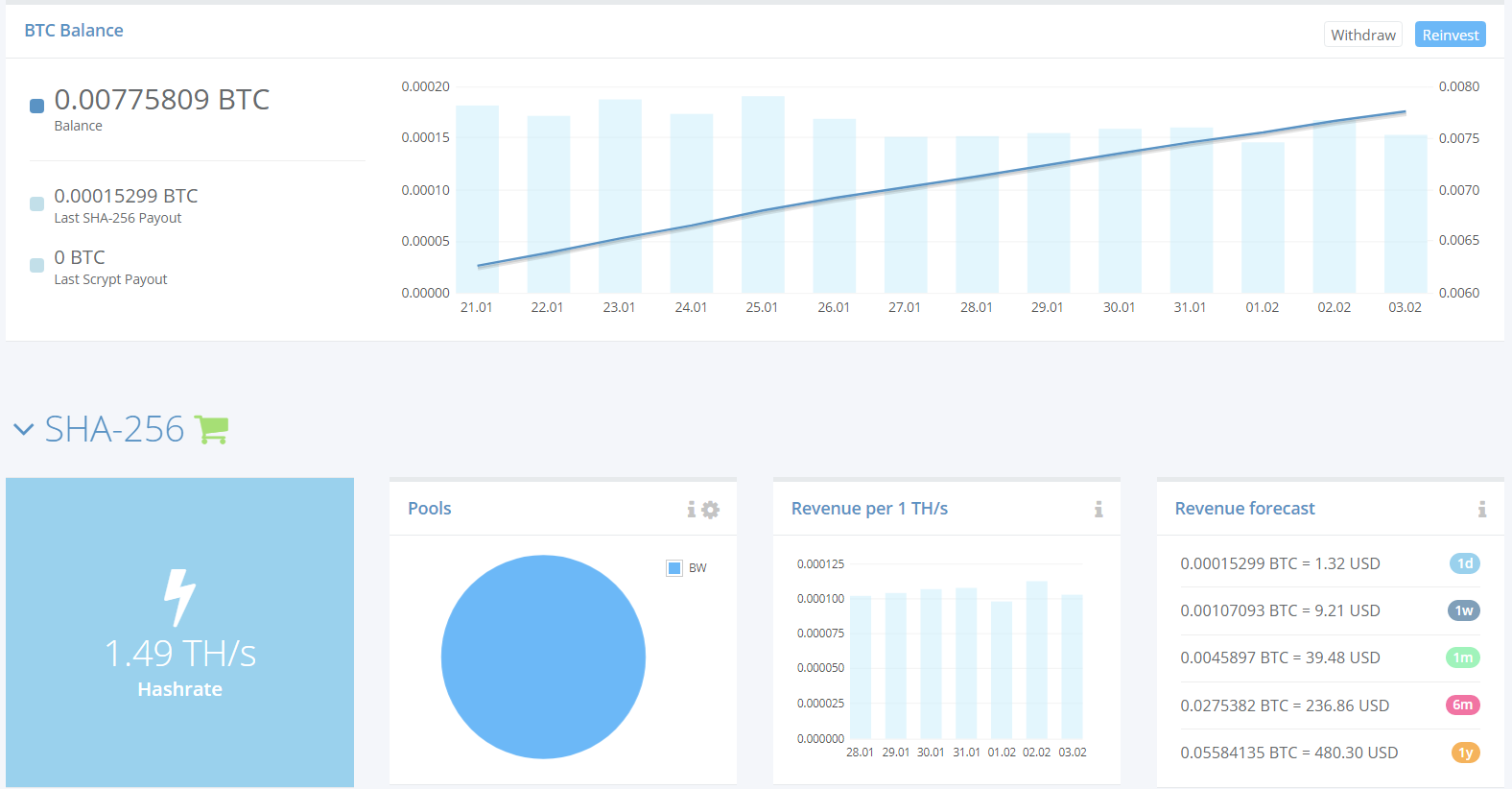Screen dimensions: 1512x789
Task: Select the 1d forecast badge
Action: (1464, 563)
